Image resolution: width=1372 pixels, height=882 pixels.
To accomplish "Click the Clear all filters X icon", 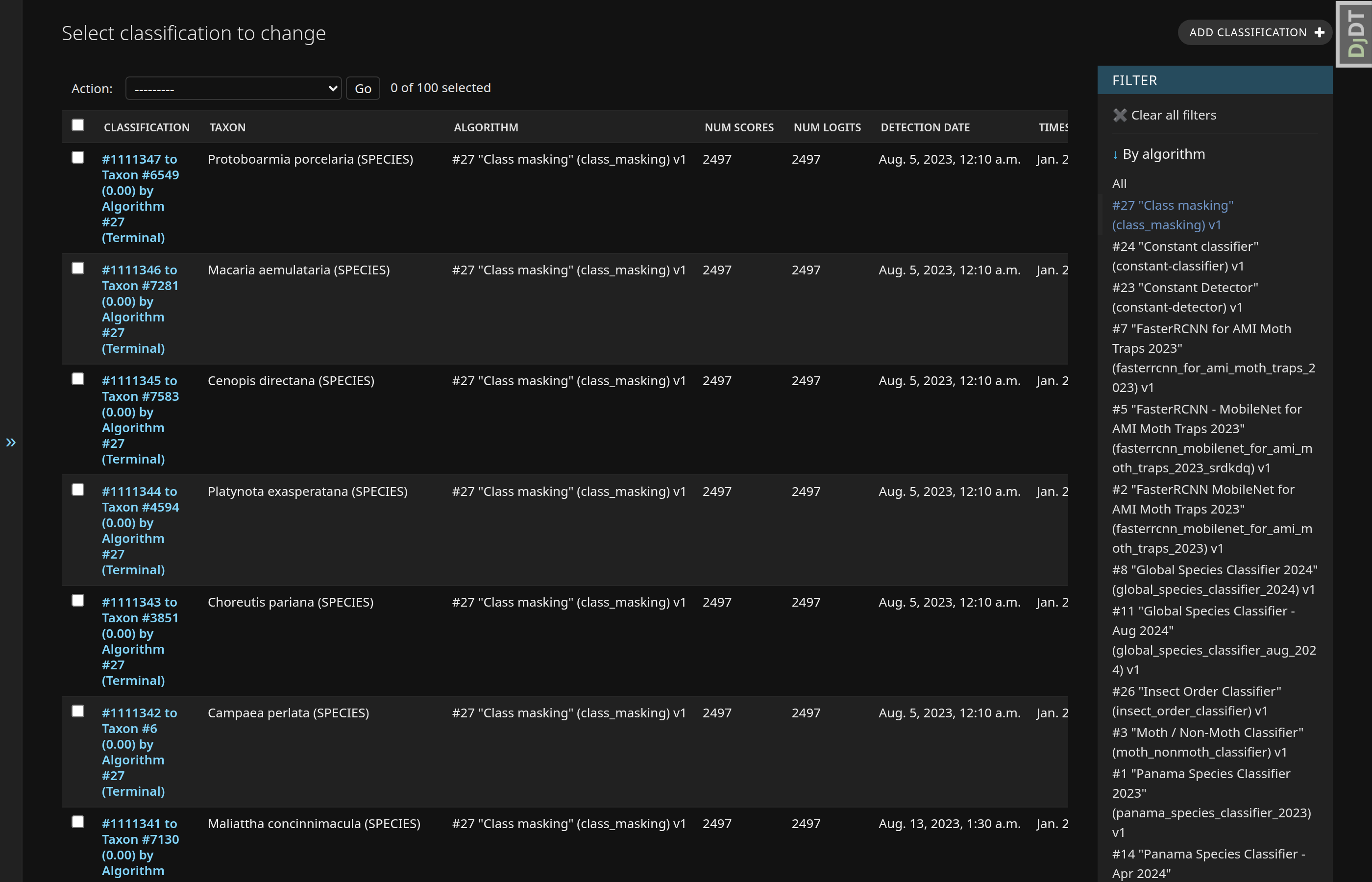I will 1120,115.
